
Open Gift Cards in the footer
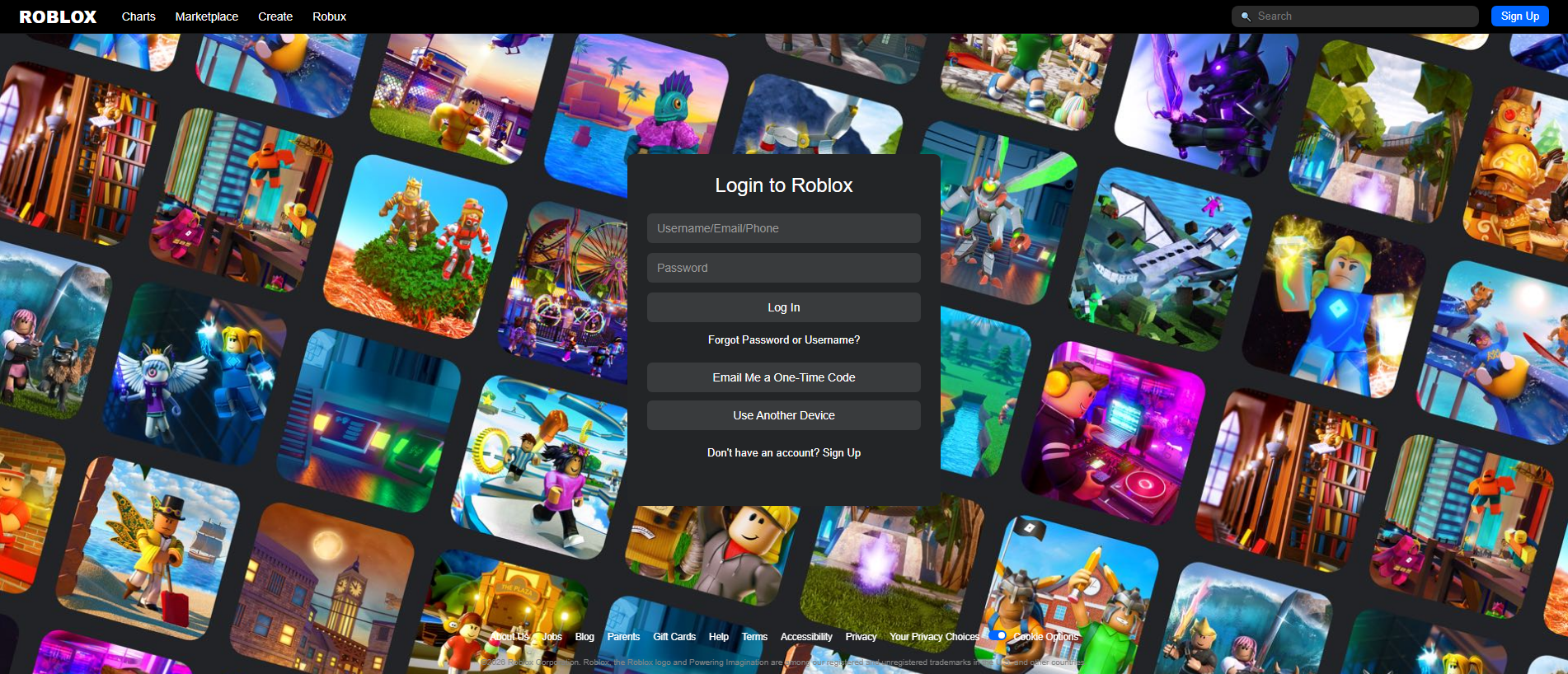(x=674, y=637)
